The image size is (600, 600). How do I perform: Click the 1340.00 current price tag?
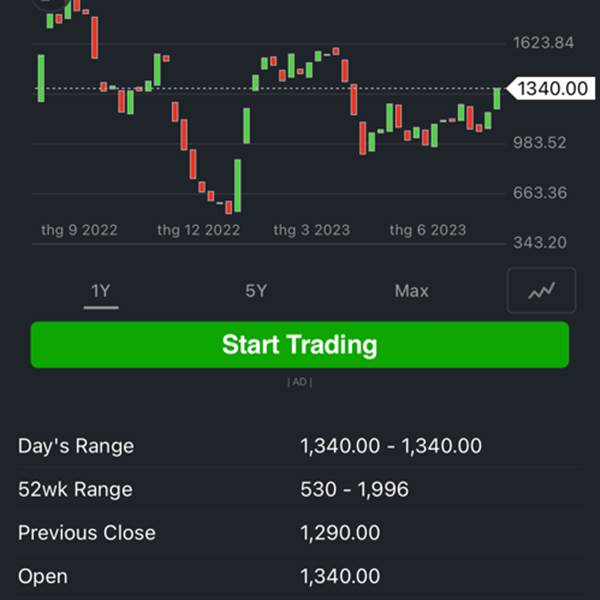tap(552, 89)
